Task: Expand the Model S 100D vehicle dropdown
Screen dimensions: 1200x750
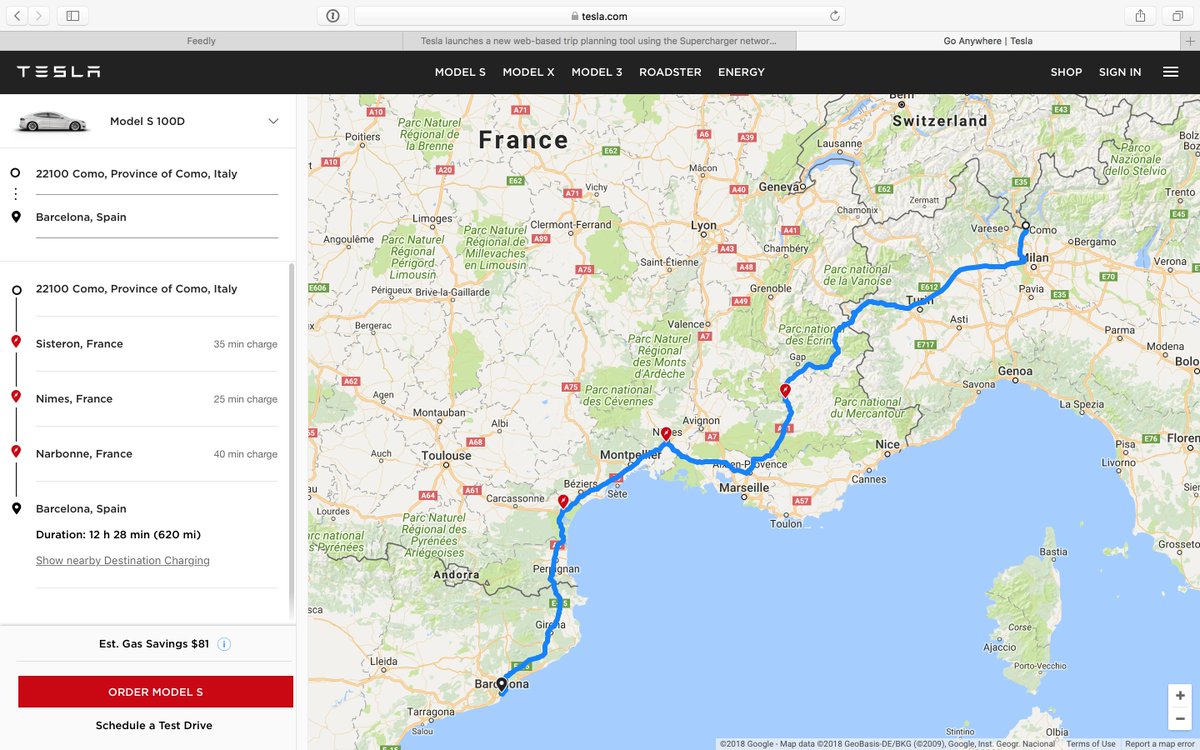Action: 273,122
